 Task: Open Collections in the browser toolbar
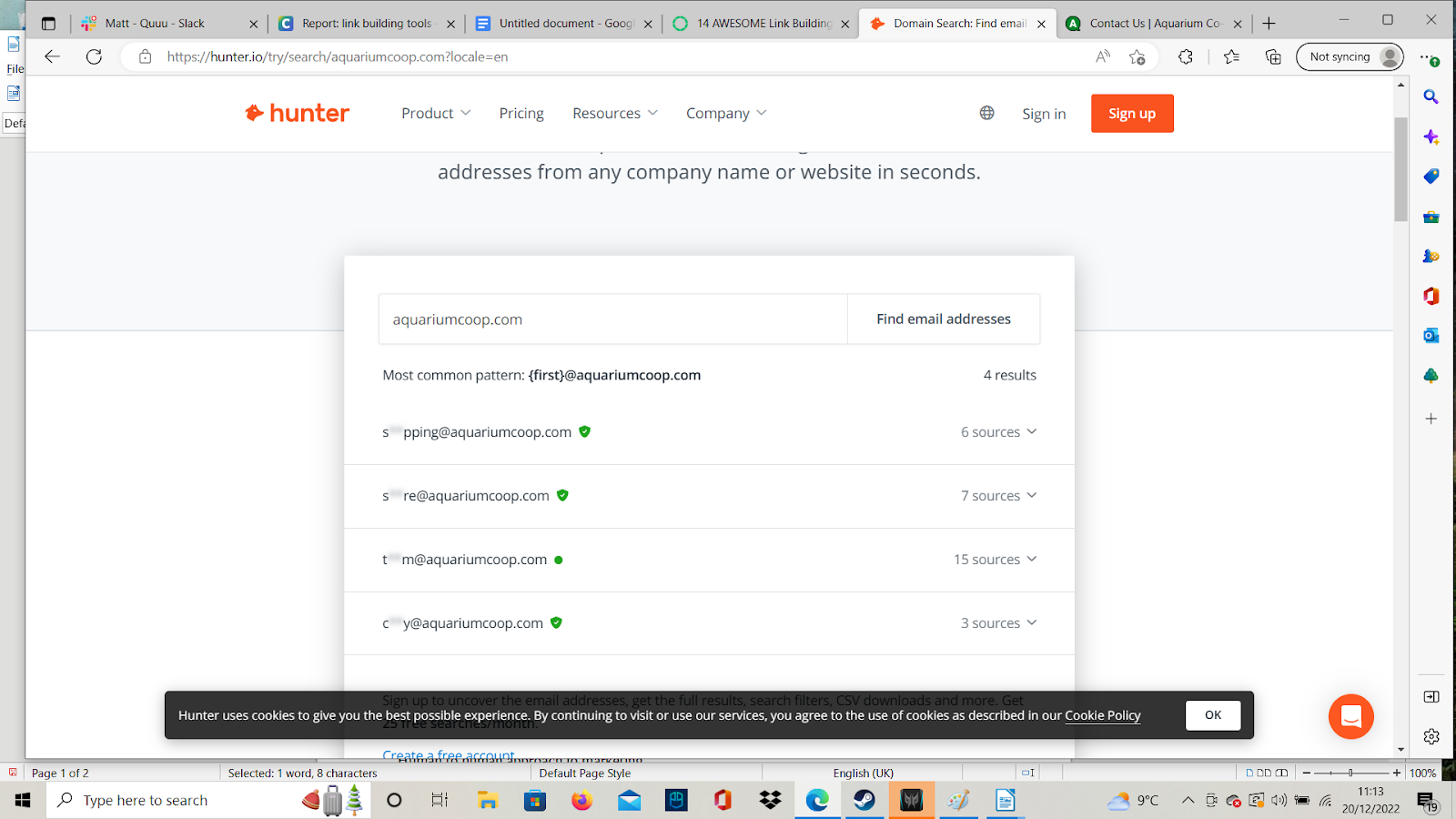[x=1273, y=56]
